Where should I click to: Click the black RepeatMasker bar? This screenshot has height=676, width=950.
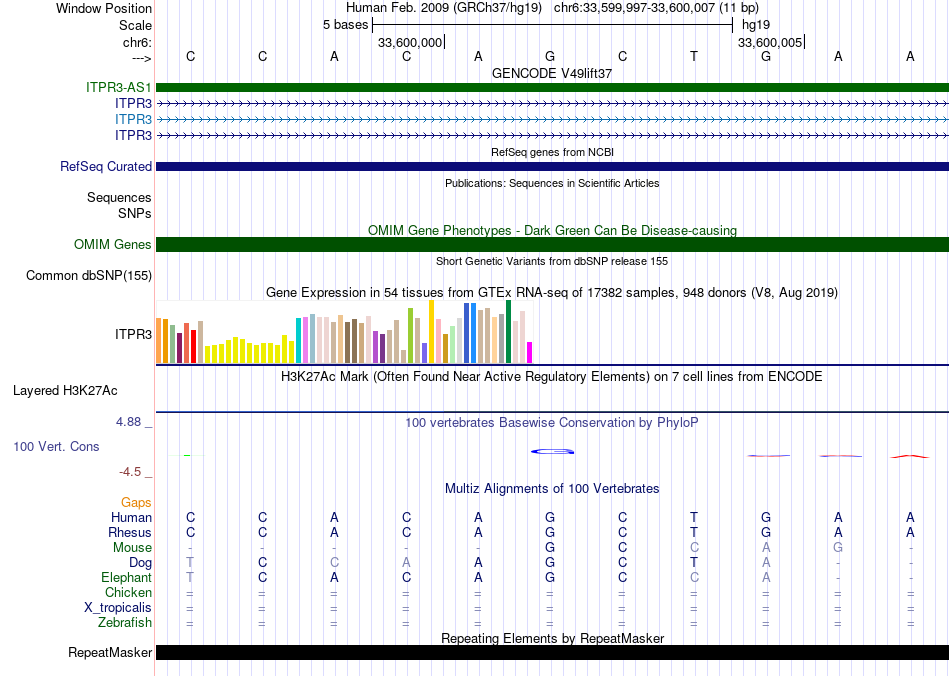pyautogui.click(x=552, y=652)
